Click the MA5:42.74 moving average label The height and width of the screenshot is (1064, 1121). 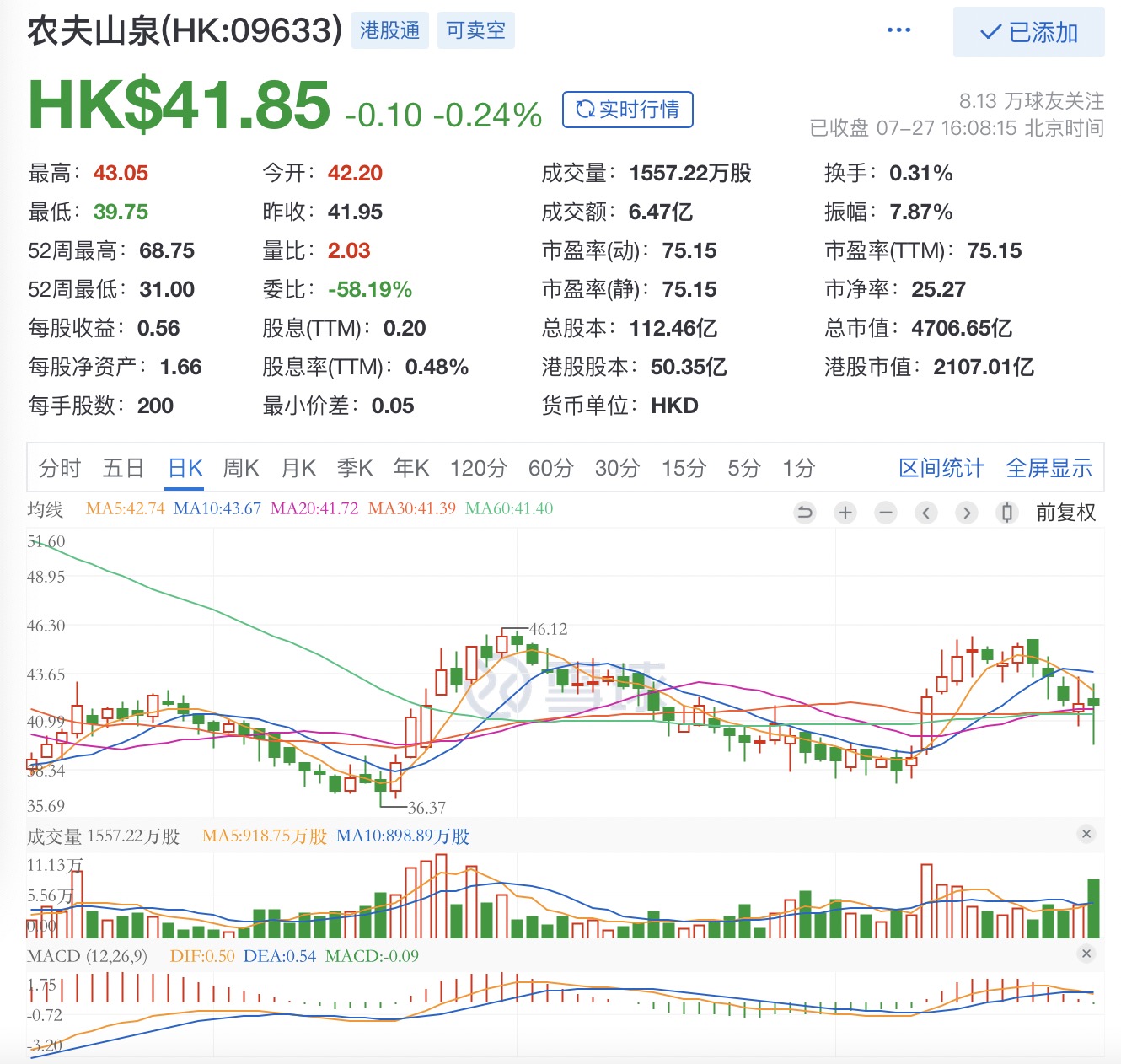[x=126, y=508]
